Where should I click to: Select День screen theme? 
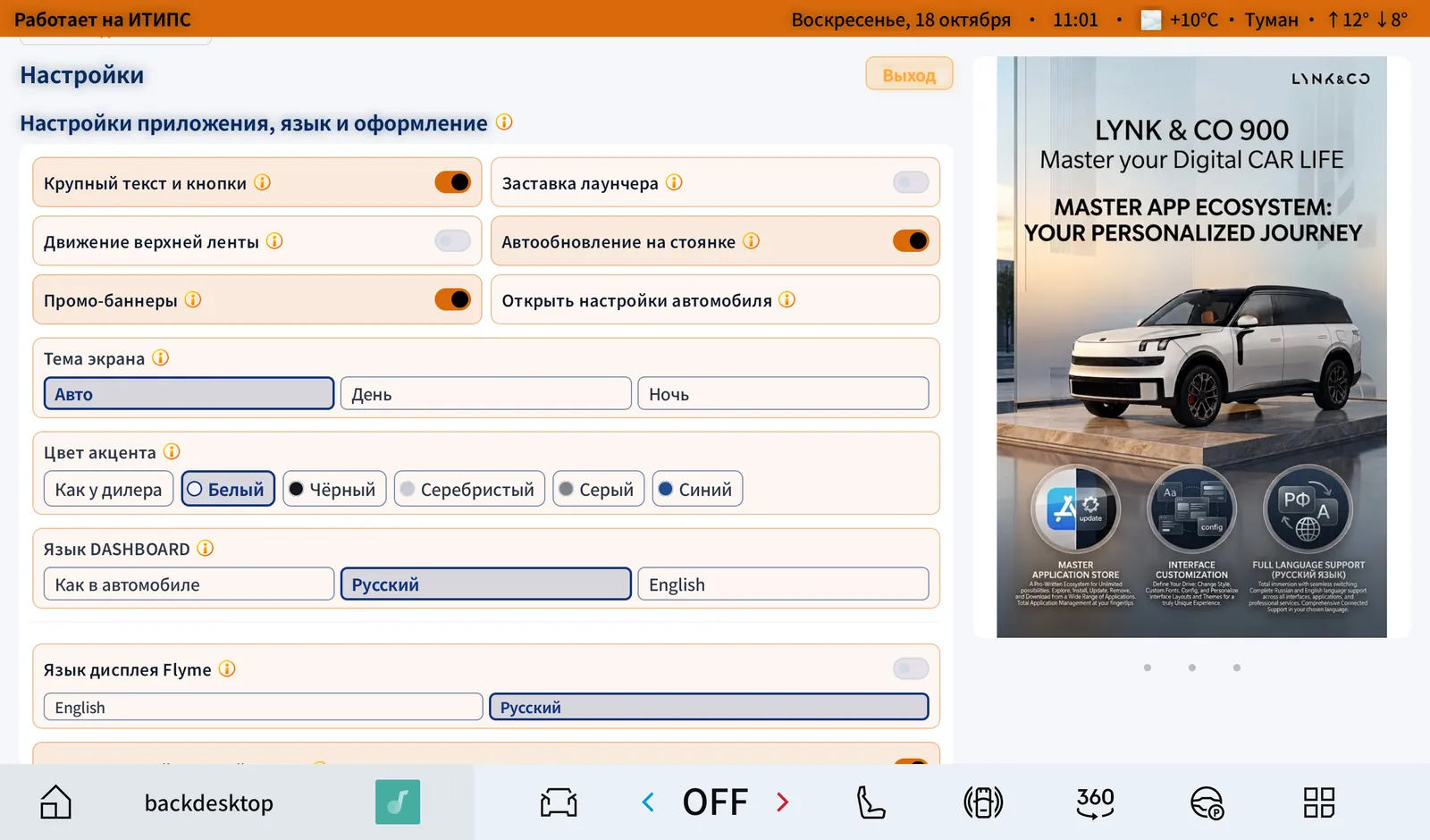coord(486,394)
